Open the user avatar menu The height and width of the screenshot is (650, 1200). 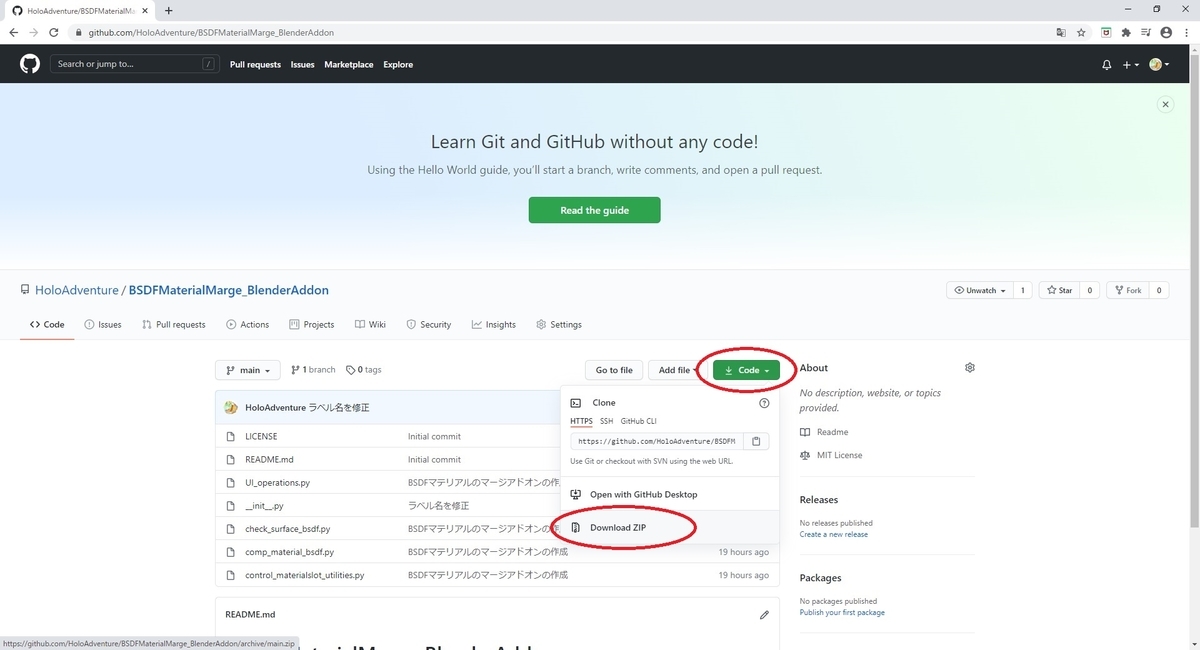[x=1160, y=64]
